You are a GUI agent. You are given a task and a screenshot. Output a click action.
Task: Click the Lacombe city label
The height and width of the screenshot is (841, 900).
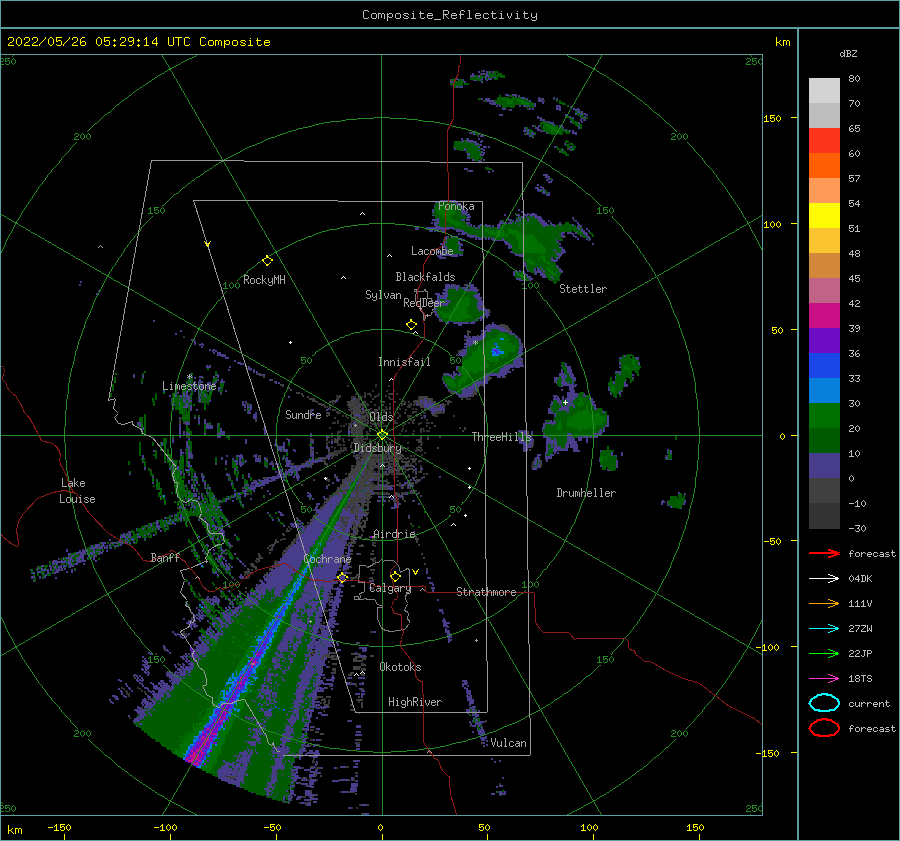(432, 251)
